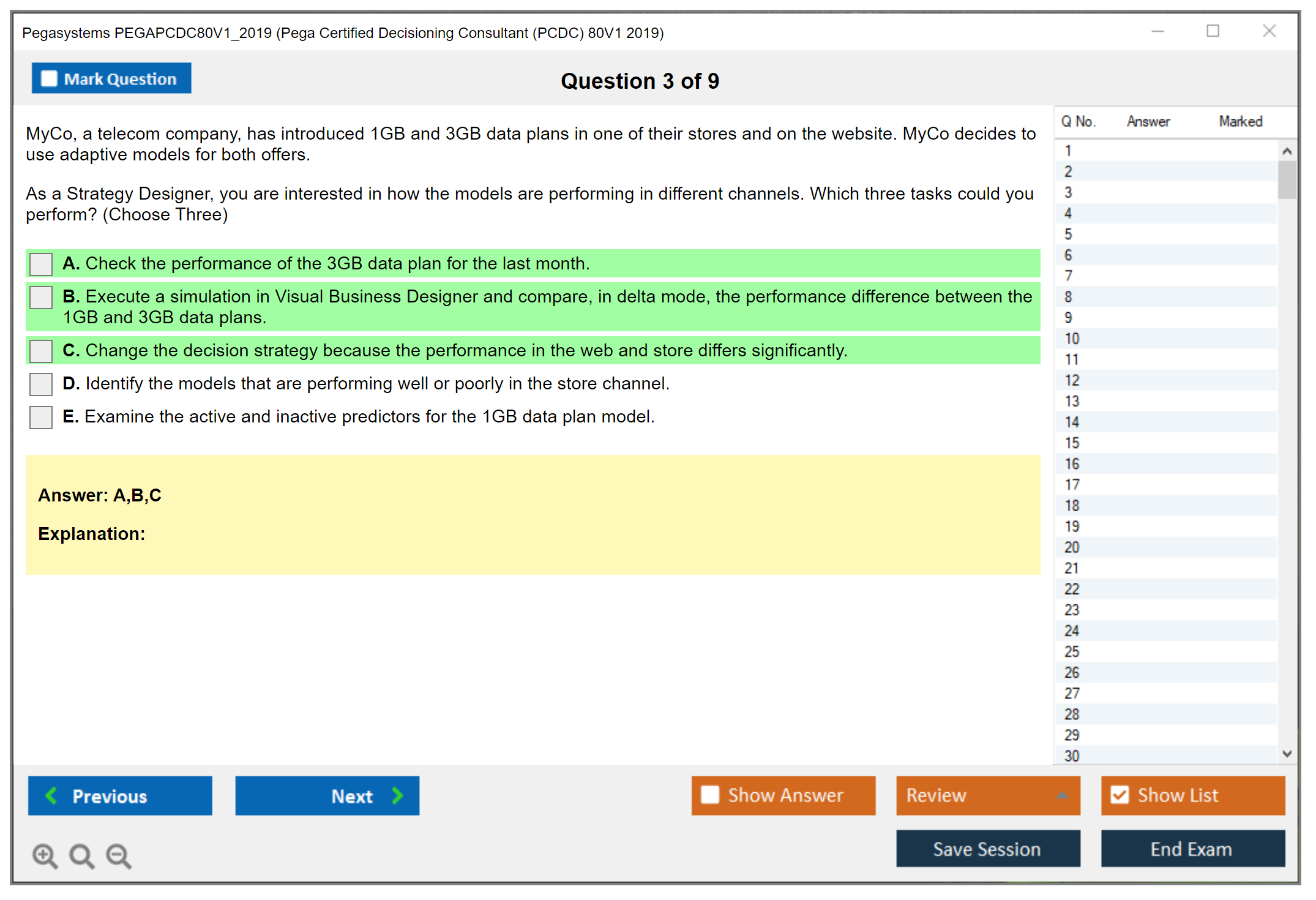The image size is (1316, 900).
Task: Select question 12 in the list
Action: tap(1072, 380)
